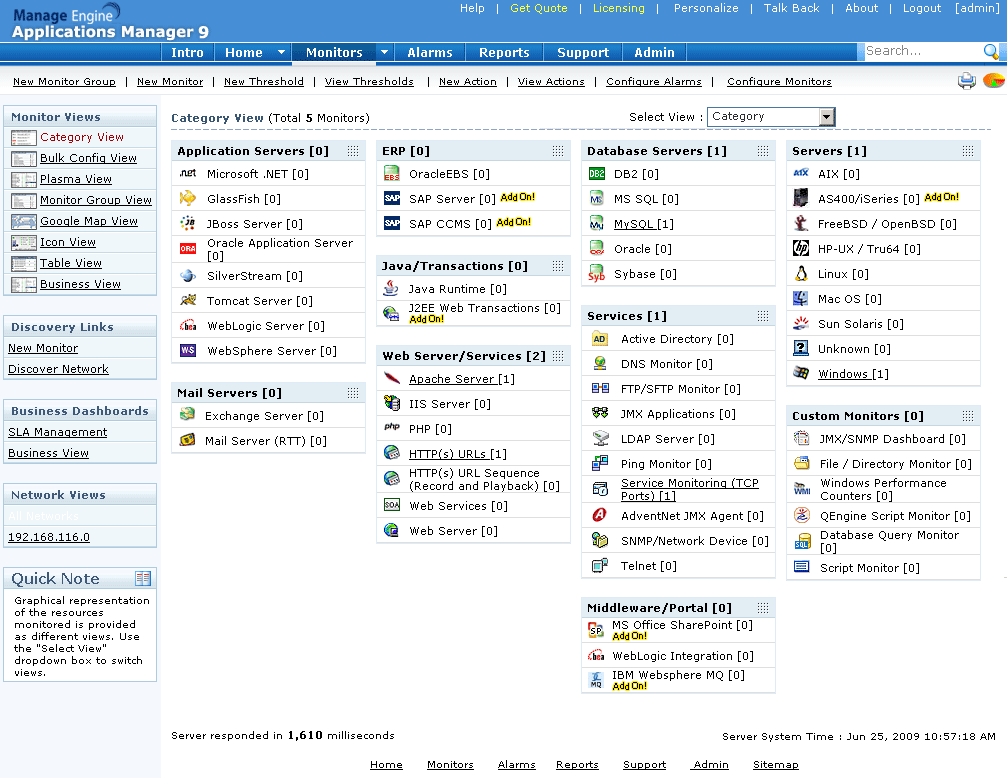
Task: Click the Plasma View icon in sidebar
Action: click(x=24, y=179)
